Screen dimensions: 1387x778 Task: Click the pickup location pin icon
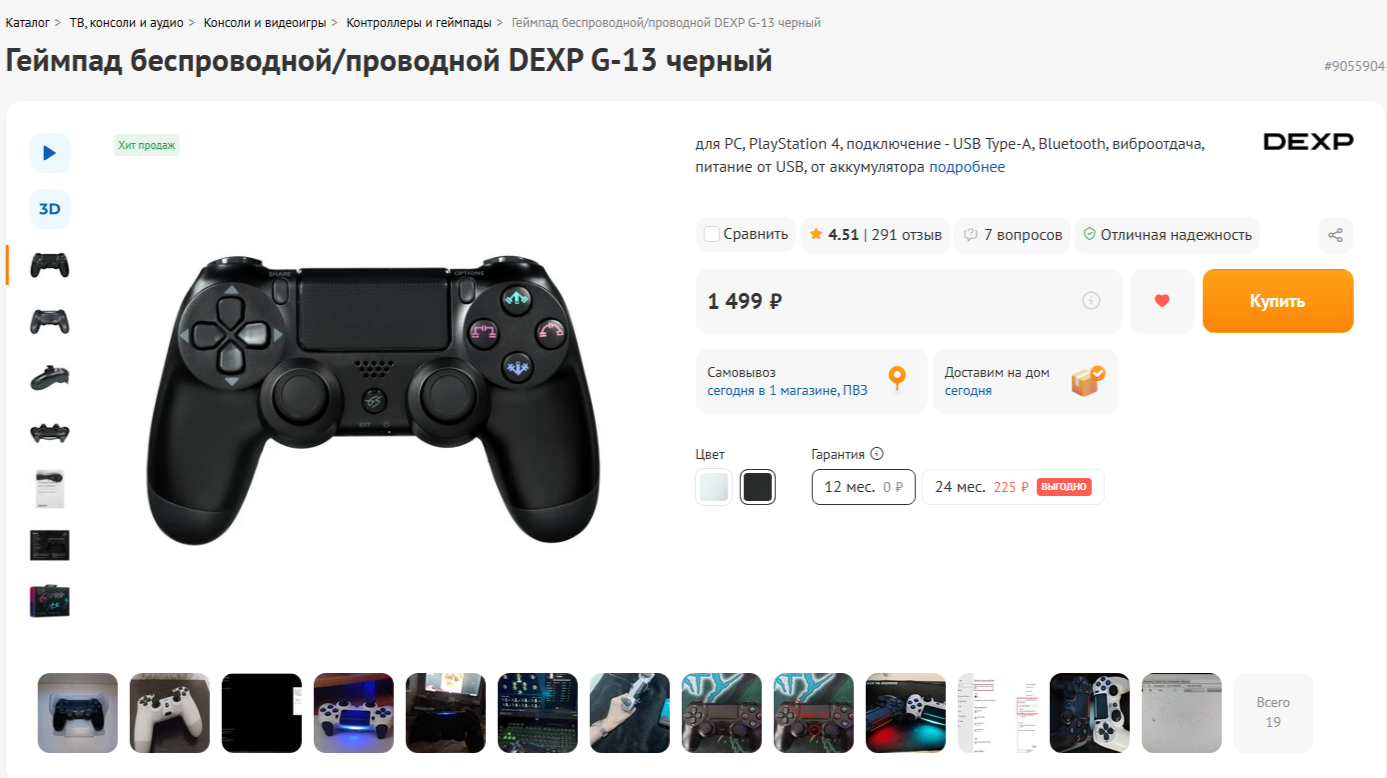897,379
